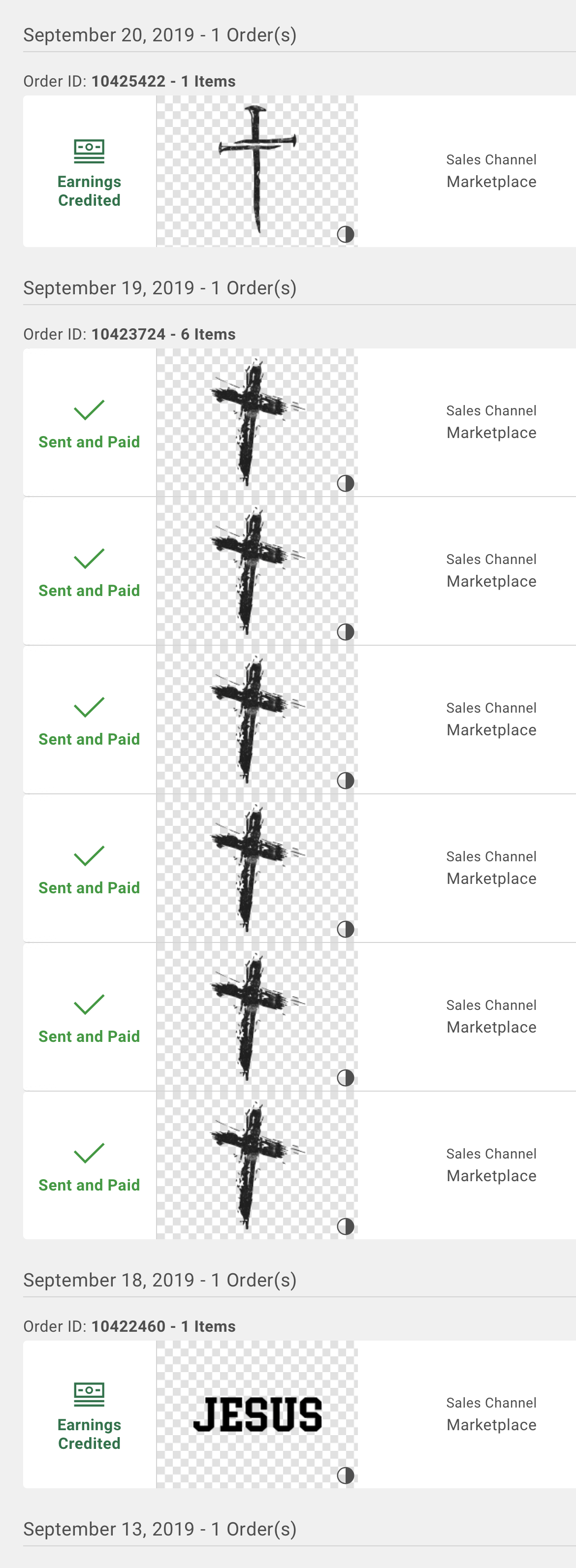Screen dimensions: 576x1568
Task: Select the September 13, 2019 orders heading
Action: coord(160,1529)
